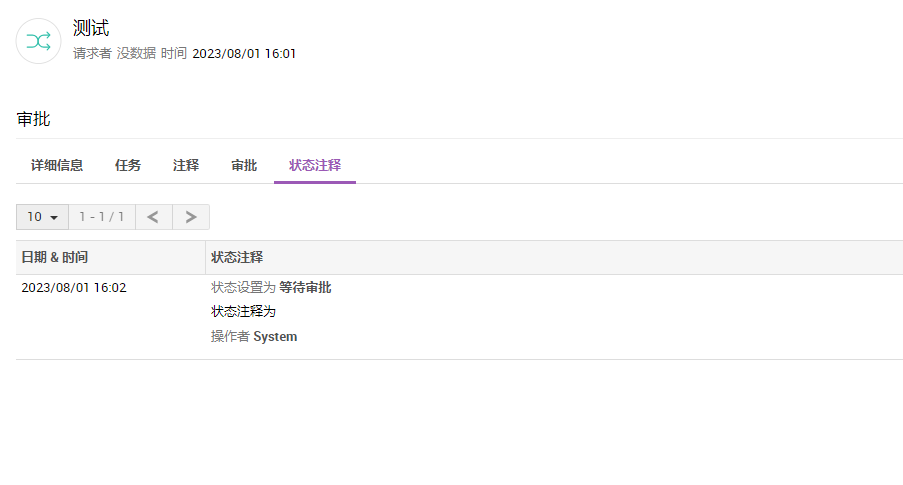Select the 注释 tab
903x485 pixels.
(x=186, y=165)
